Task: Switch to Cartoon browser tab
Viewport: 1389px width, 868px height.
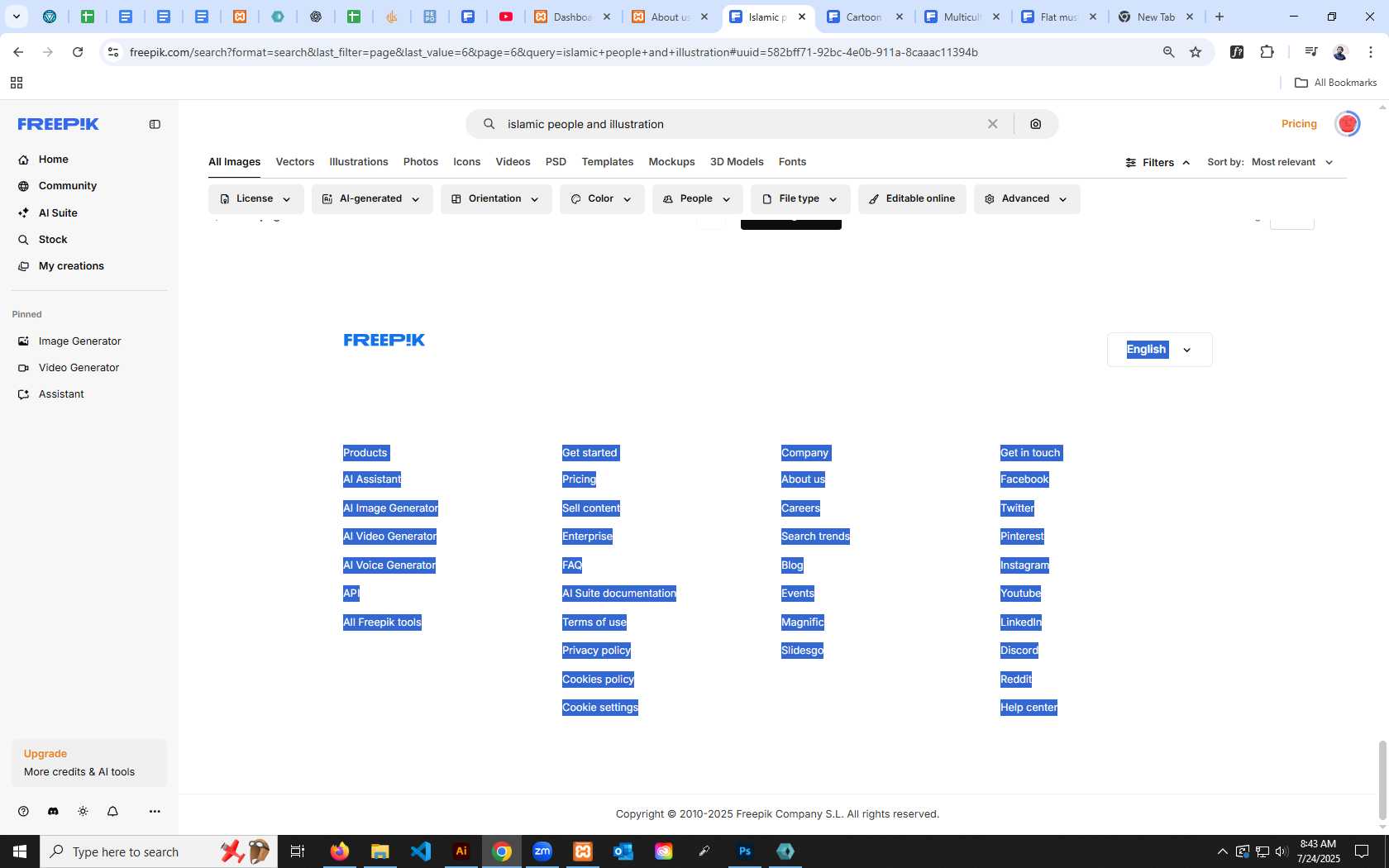Action: (x=864, y=17)
